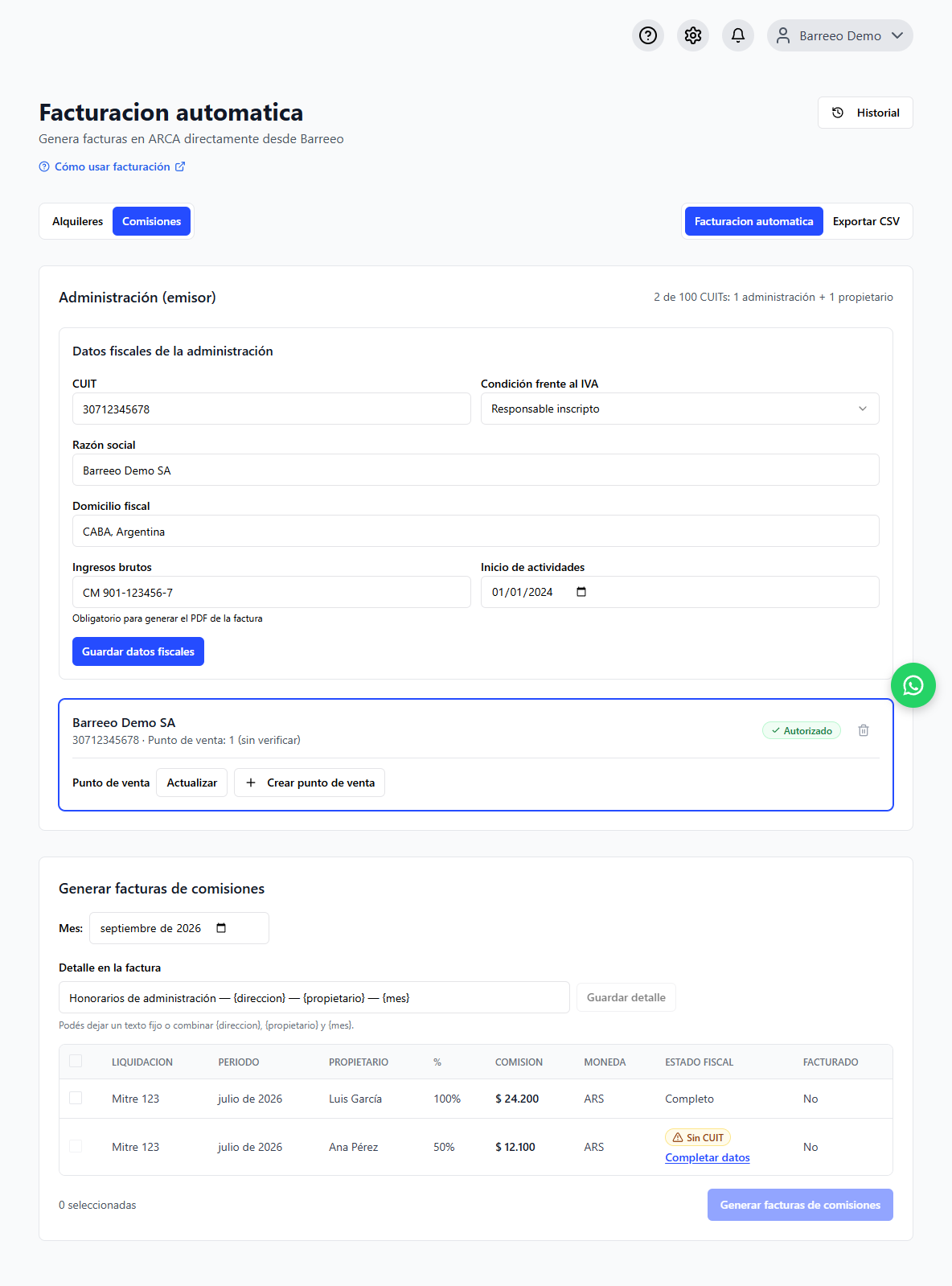Open Condición frente al IVA dropdown

click(680, 409)
